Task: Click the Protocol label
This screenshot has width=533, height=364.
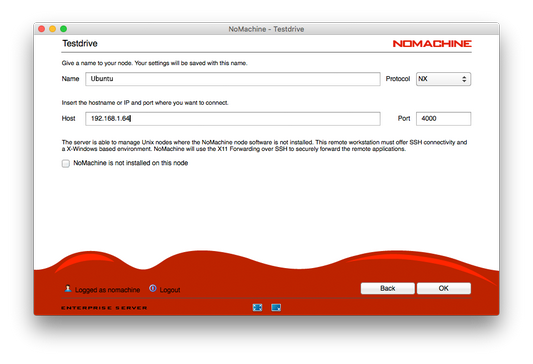Action: (398, 79)
